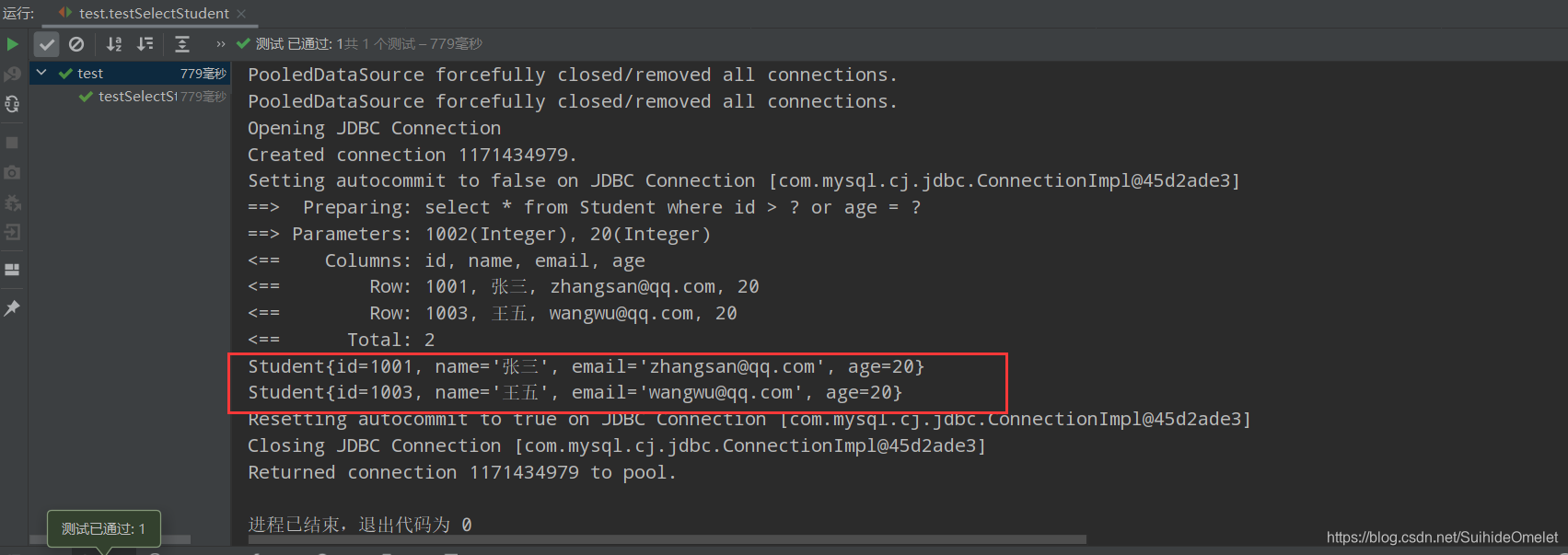Click the '测试已通过: 1' notification balloon

point(104,529)
